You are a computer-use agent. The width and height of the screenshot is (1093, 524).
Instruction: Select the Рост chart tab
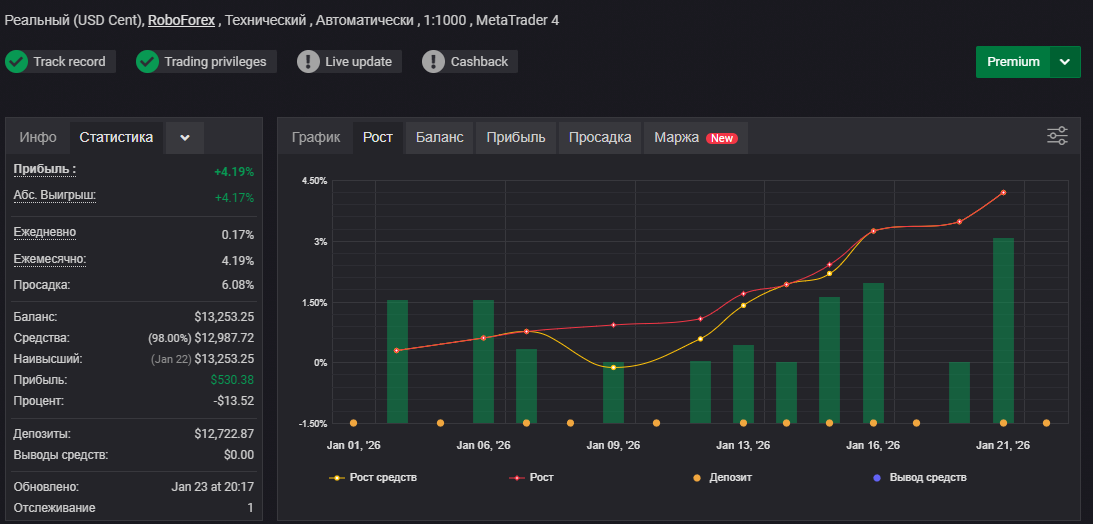tap(378, 137)
